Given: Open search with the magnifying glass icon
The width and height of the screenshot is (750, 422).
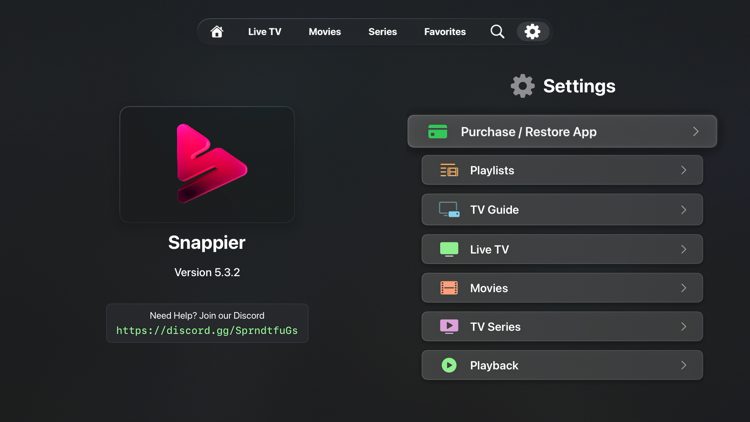Looking at the screenshot, I should pos(497,32).
